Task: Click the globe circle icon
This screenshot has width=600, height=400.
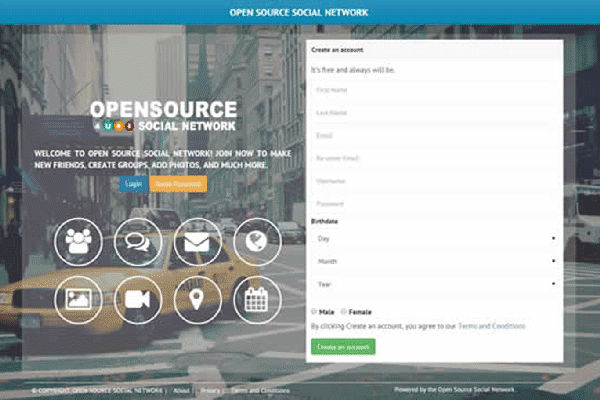Action: tap(257, 242)
